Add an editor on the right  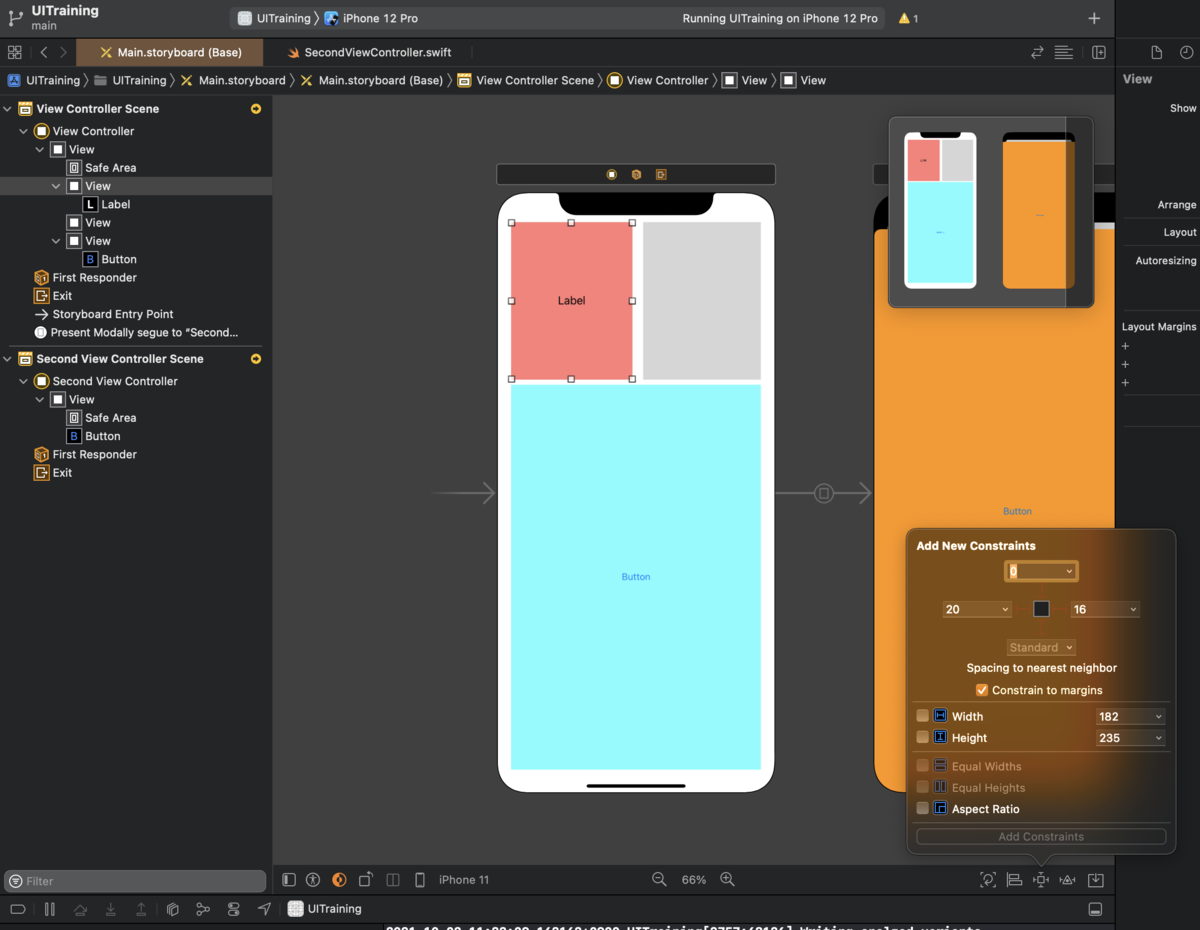point(1098,52)
